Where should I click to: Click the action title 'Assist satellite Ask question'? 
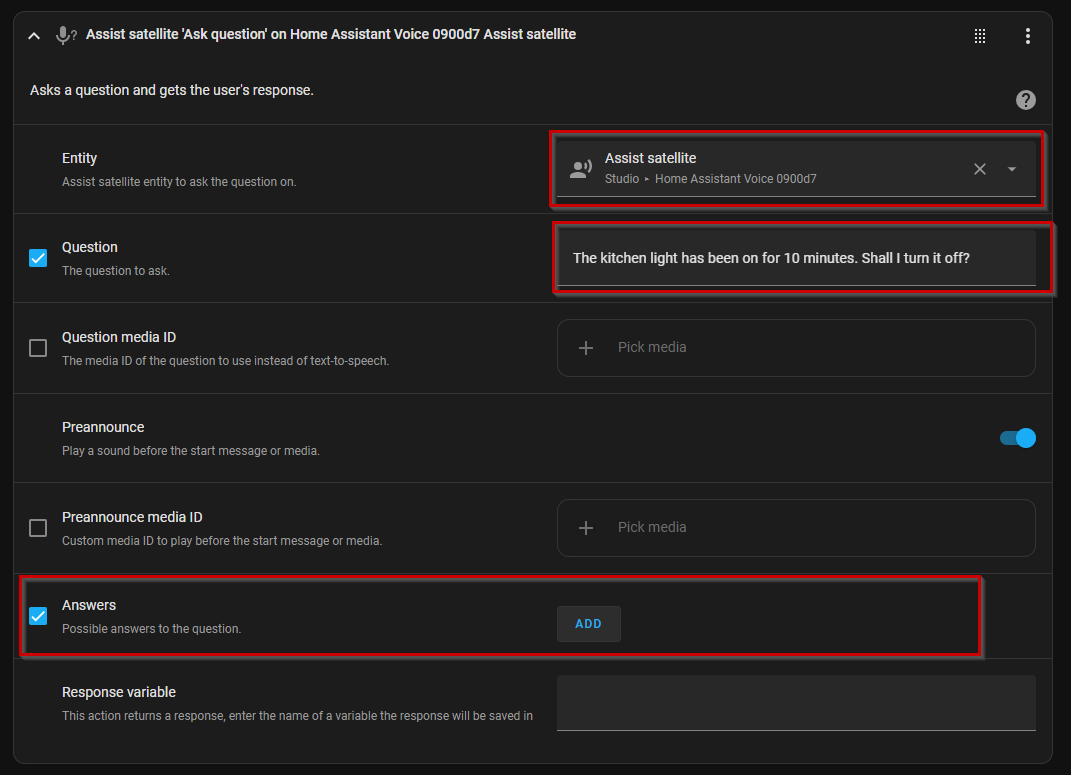pos(331,34)
